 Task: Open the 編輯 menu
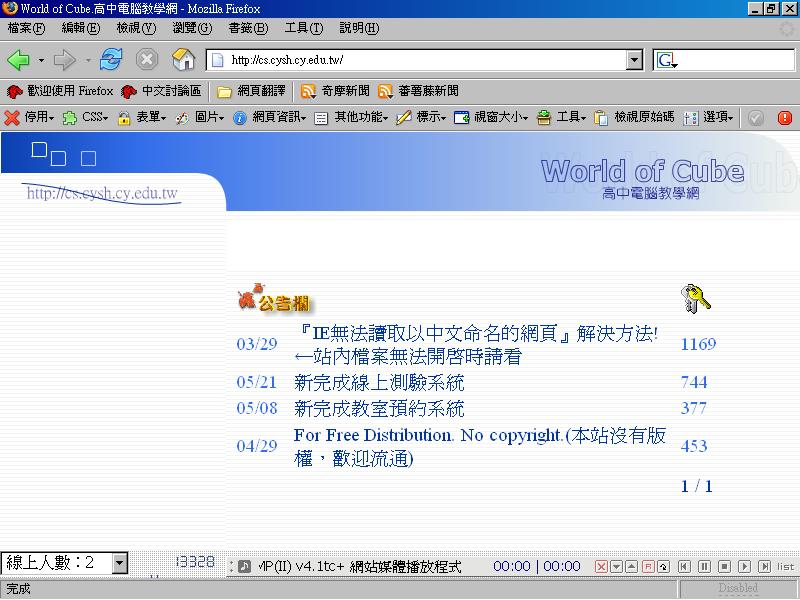[x=81, y=28]
